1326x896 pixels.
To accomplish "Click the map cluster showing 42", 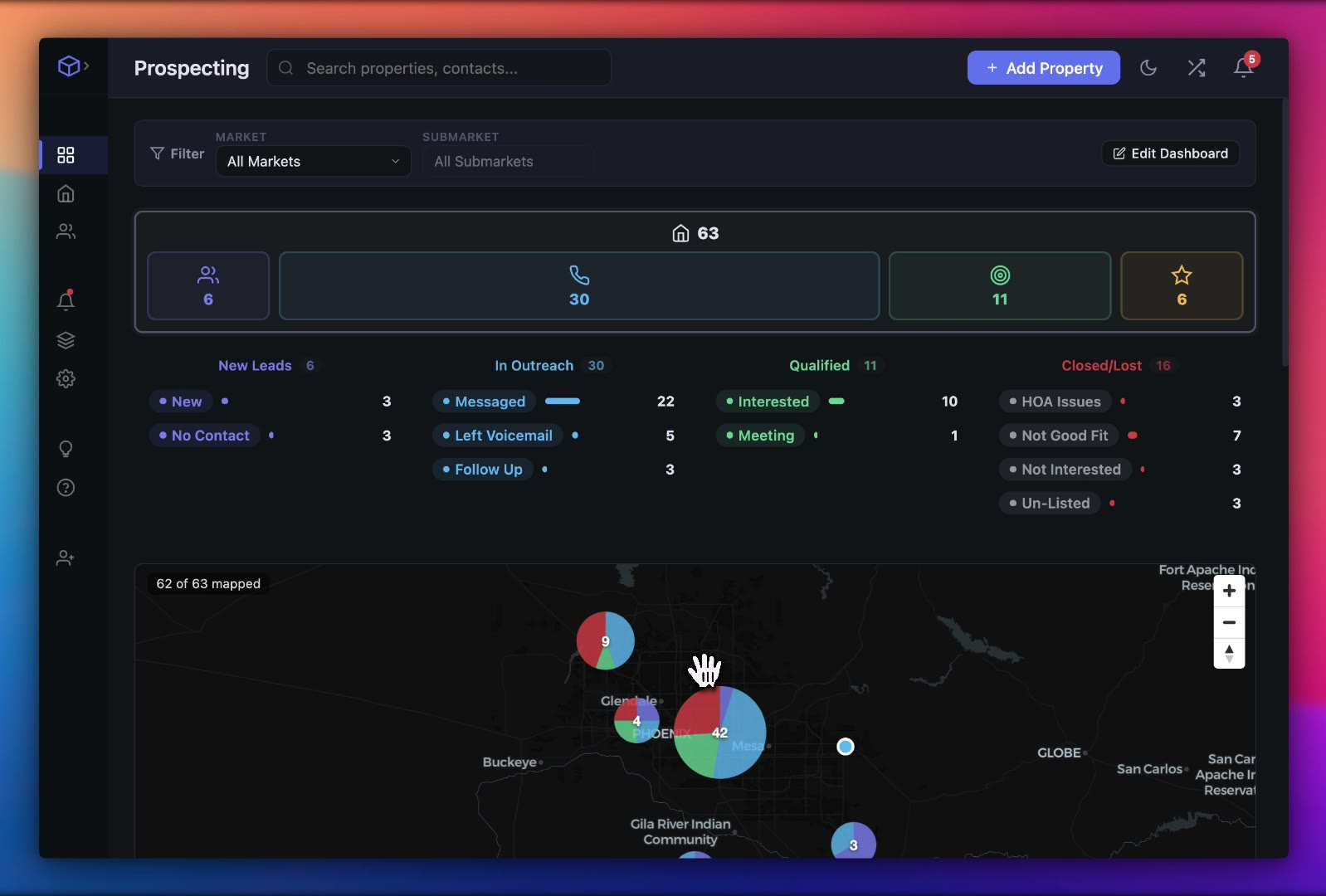I will tap(719, 733).
